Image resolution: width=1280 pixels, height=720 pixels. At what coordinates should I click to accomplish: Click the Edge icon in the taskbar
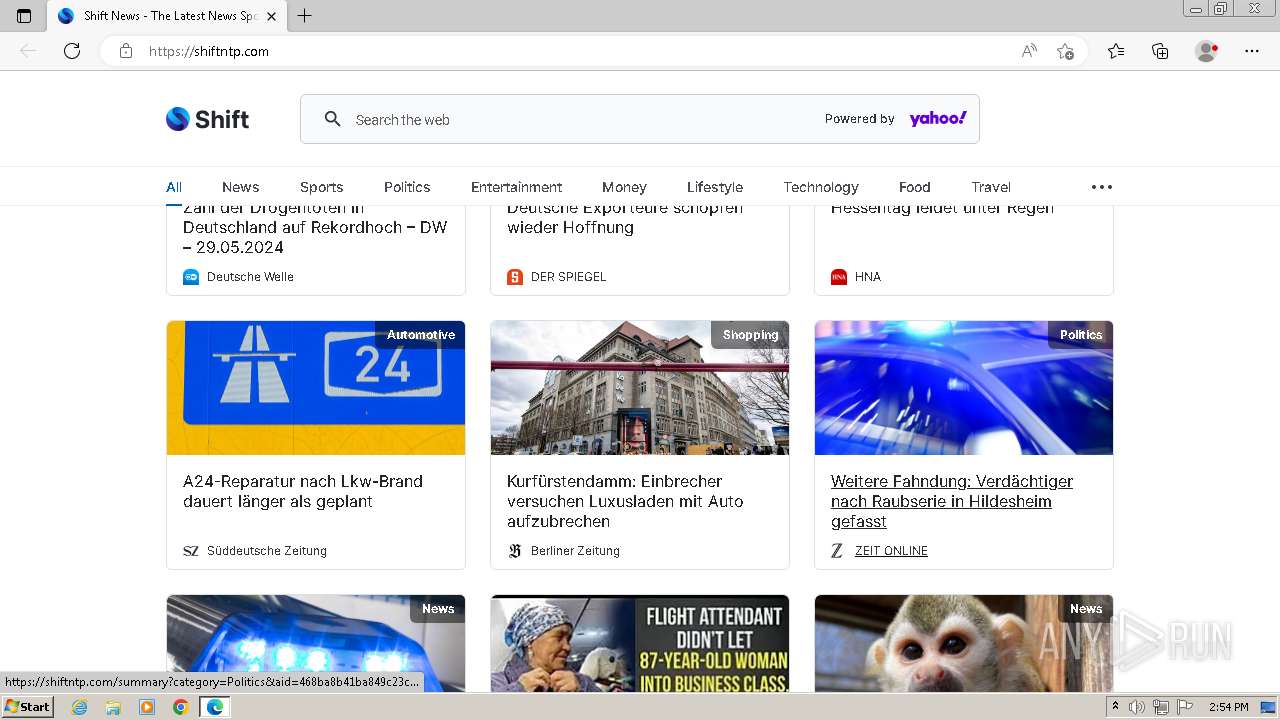(x=214, y=707)
